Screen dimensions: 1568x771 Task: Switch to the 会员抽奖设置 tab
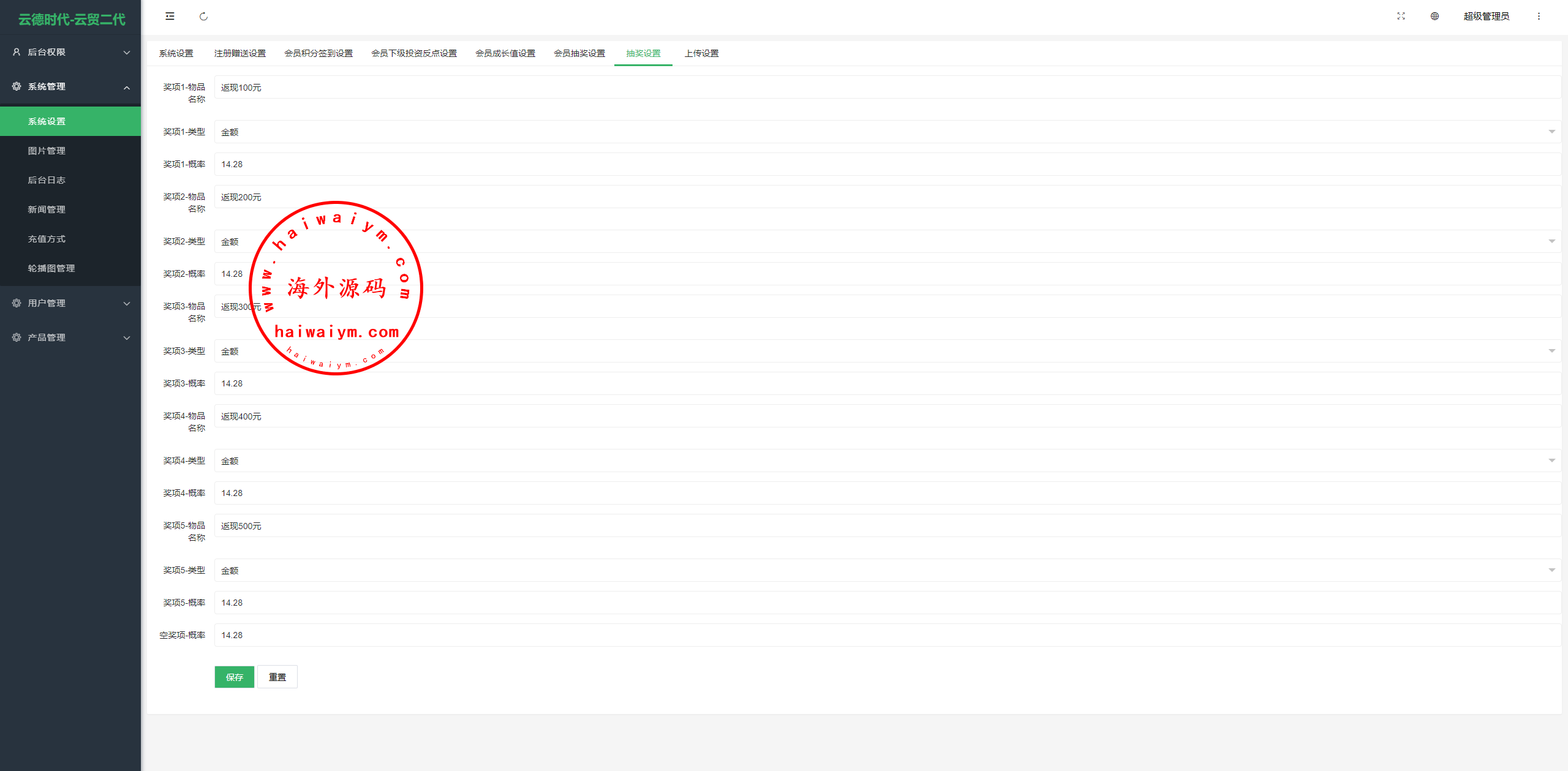[x=579, y=53]
